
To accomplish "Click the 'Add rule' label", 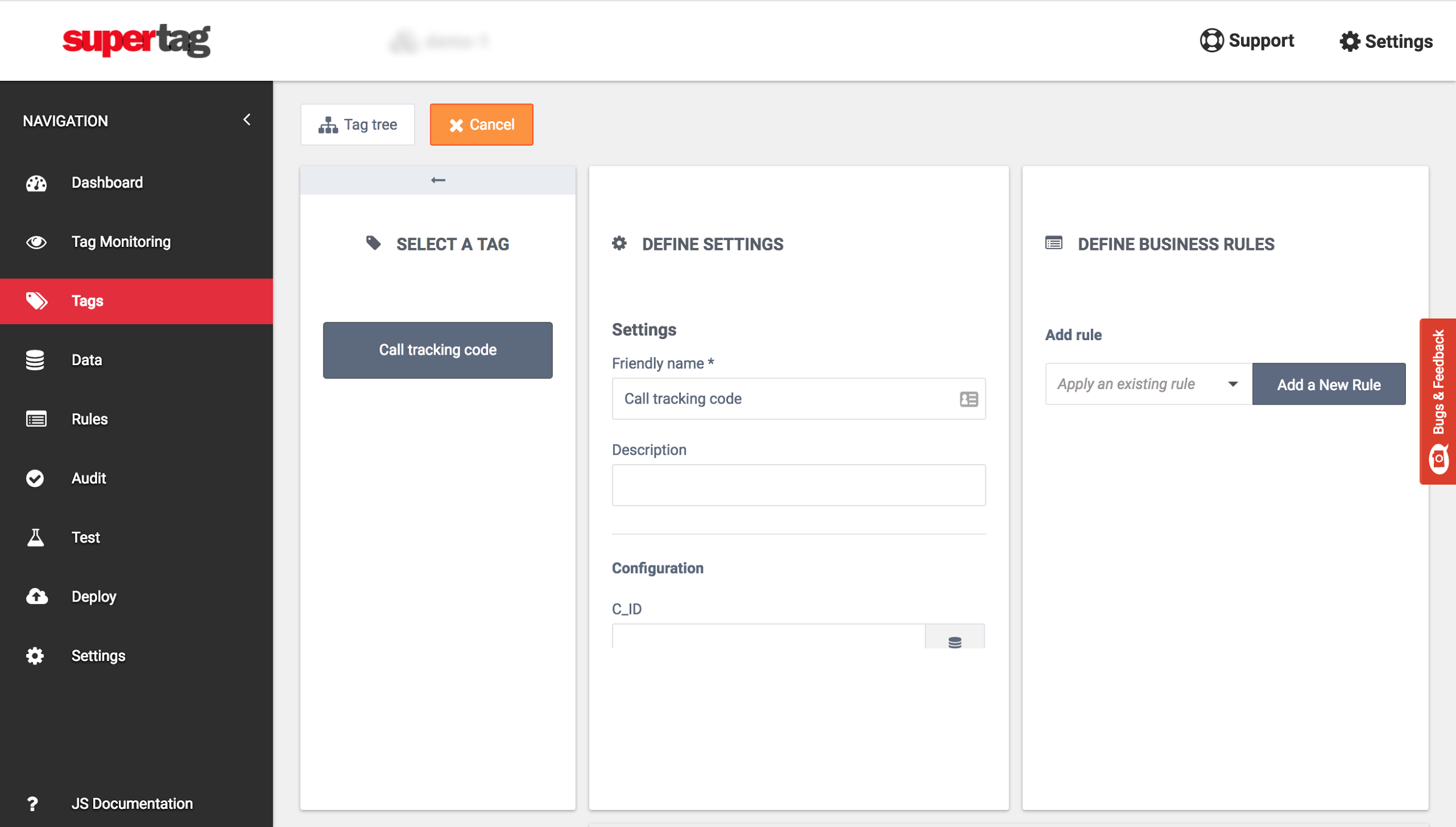I will 1073,335.
